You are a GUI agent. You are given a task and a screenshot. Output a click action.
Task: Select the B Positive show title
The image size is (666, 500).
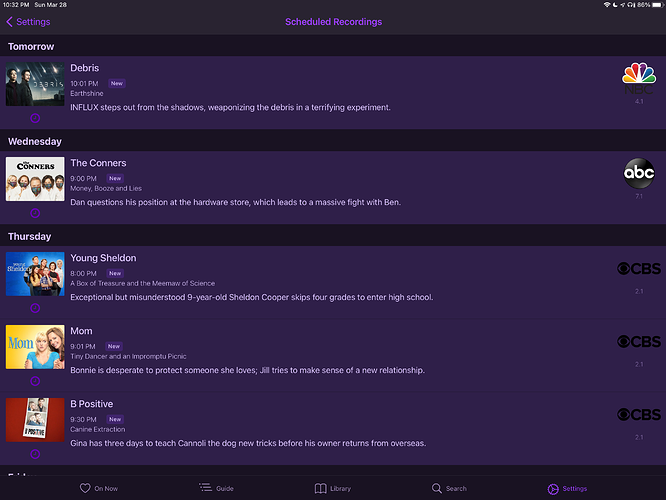(x=90, y=404)
